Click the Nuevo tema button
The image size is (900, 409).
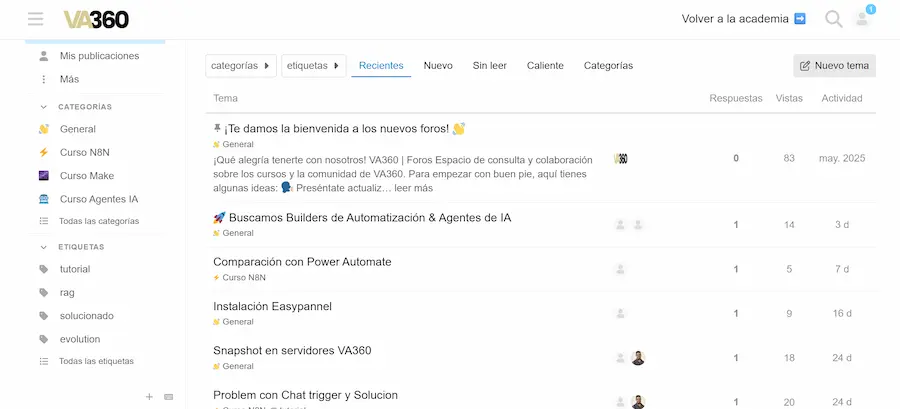click(835, 65)
